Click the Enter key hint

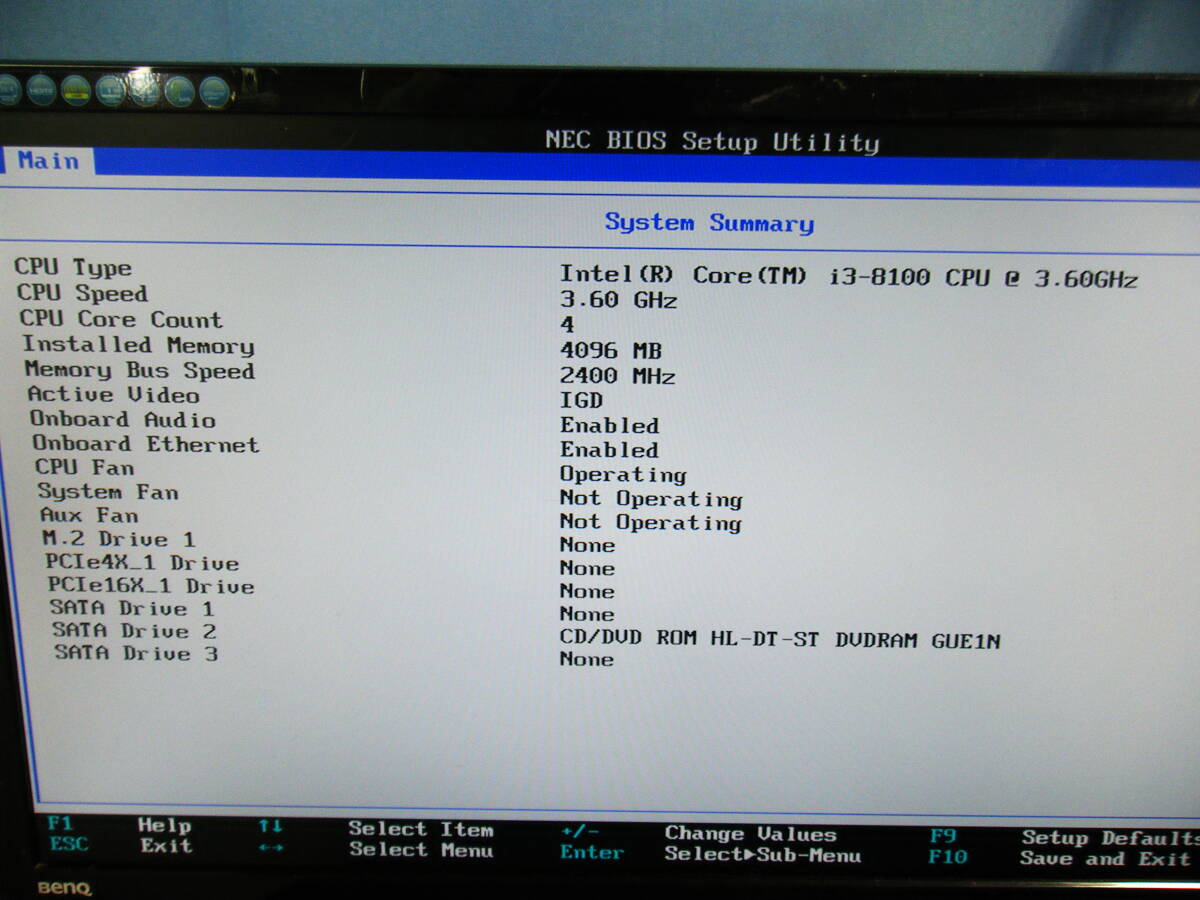(x=592, y=853)
